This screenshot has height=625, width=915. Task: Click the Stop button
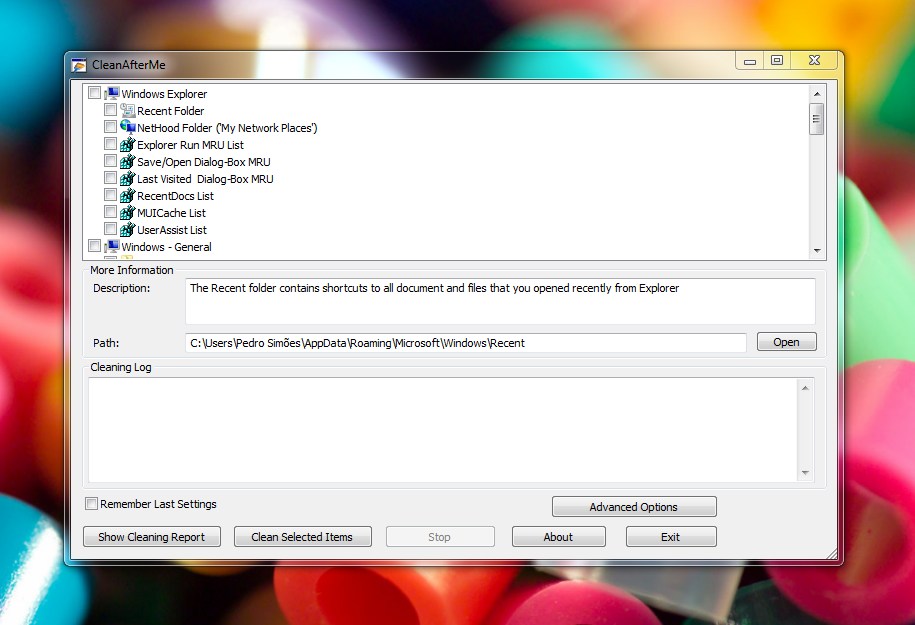[x=440, y=537]
